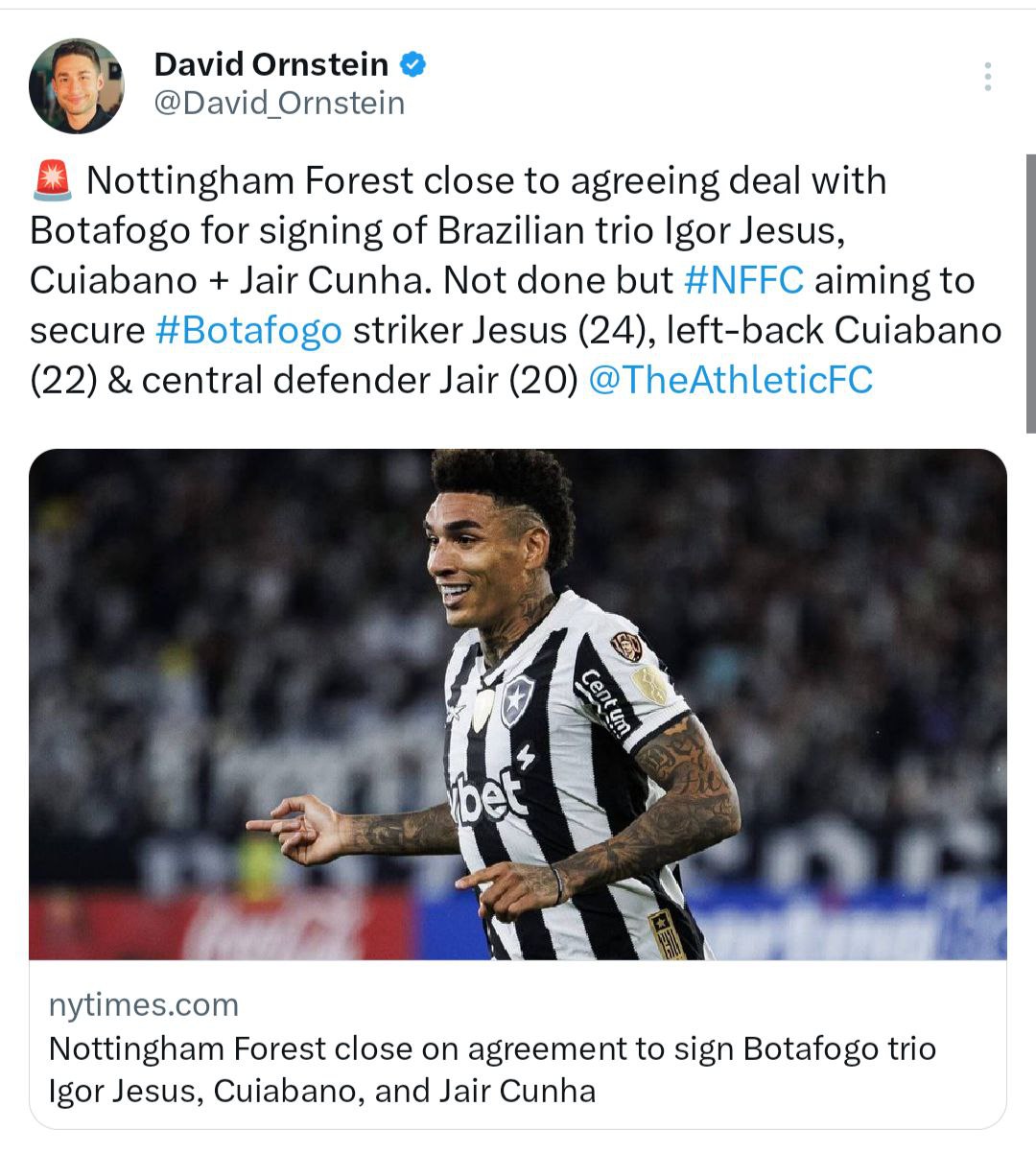Image resolution: width=1036 pixels, height=1154 pixels.
Task: Click the David Ornstein display name
Action: 271,64
